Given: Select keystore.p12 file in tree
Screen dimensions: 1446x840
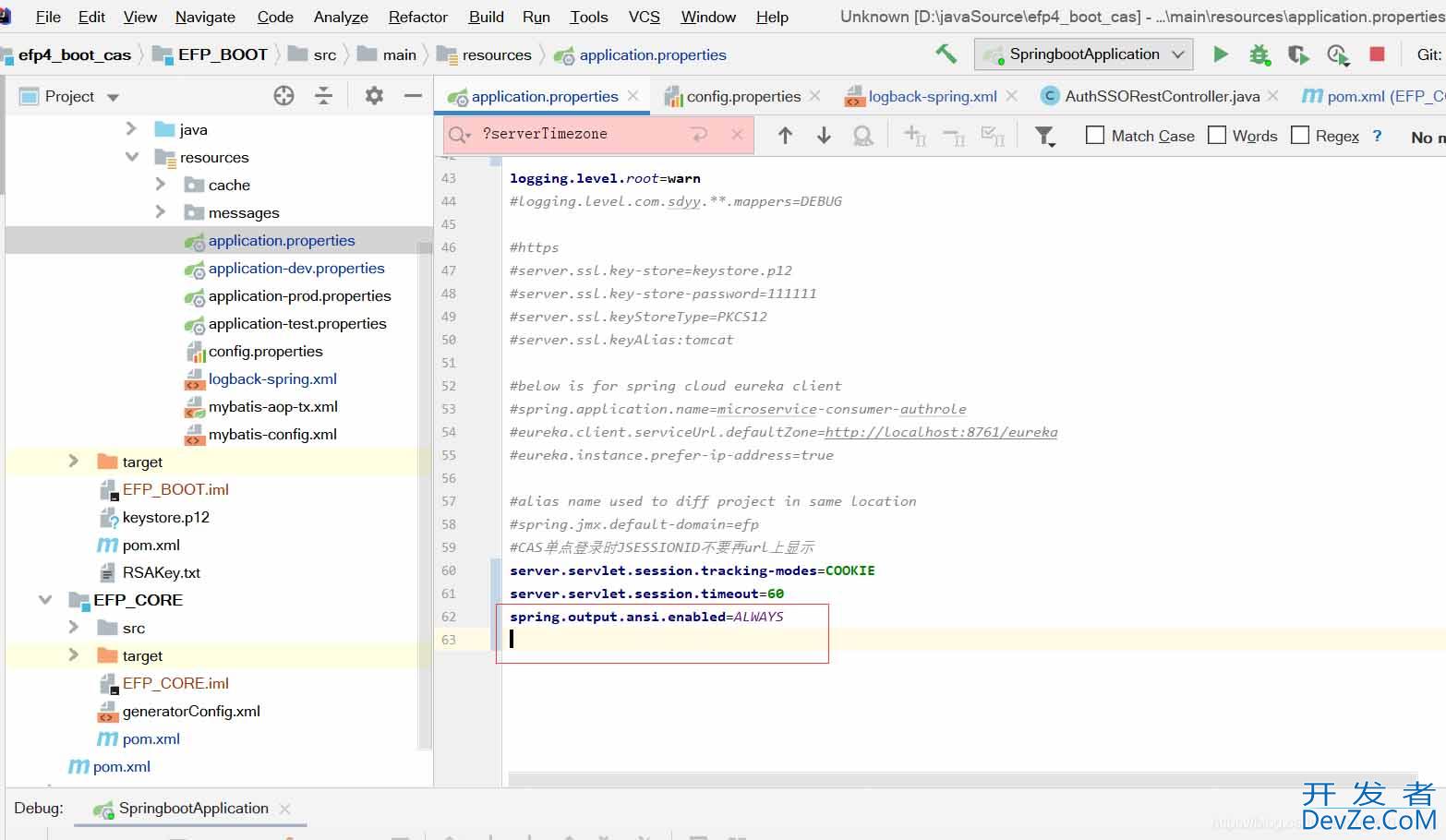Looking at the screenshot, I should coord(166,517).
